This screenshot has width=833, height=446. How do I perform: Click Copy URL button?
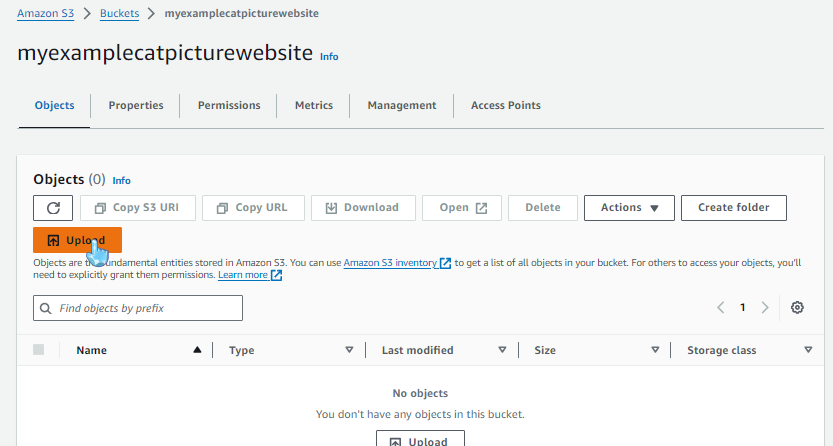click(x=253, y=208)
